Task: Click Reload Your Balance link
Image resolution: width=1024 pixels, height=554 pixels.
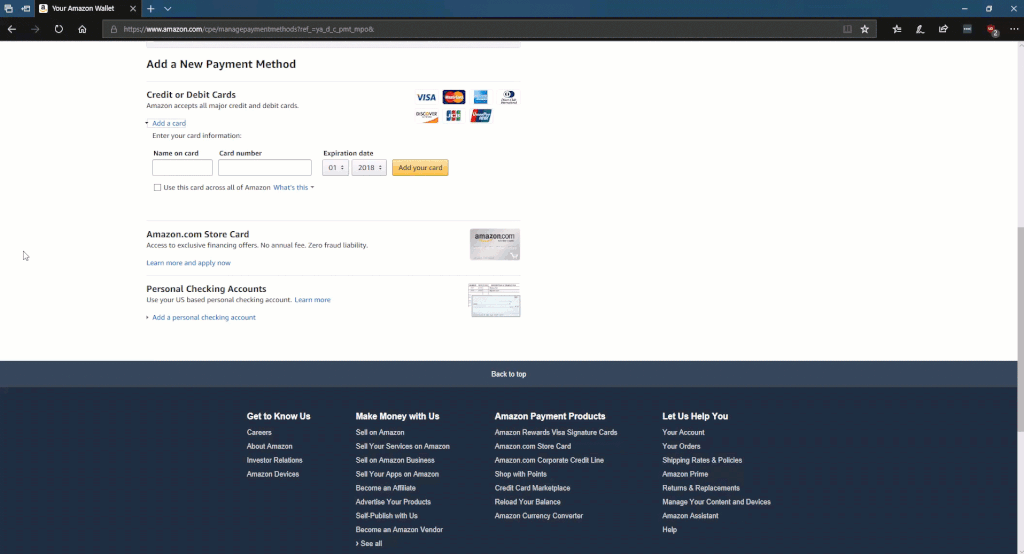Action: click(x=528, y=502)
